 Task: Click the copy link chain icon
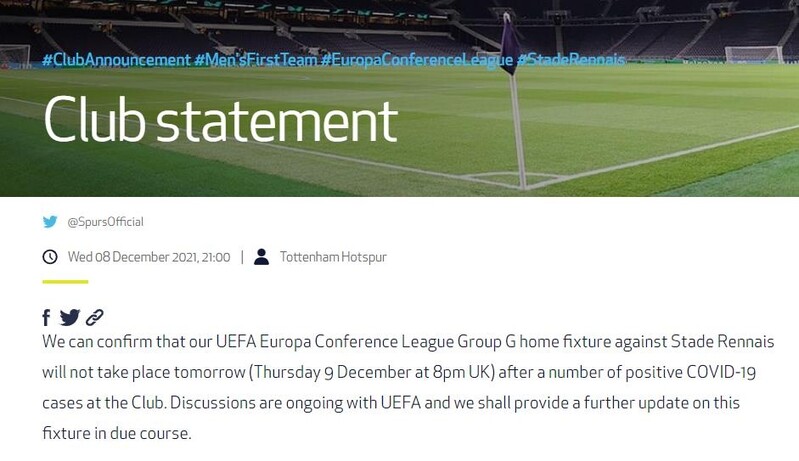(95, 318)
